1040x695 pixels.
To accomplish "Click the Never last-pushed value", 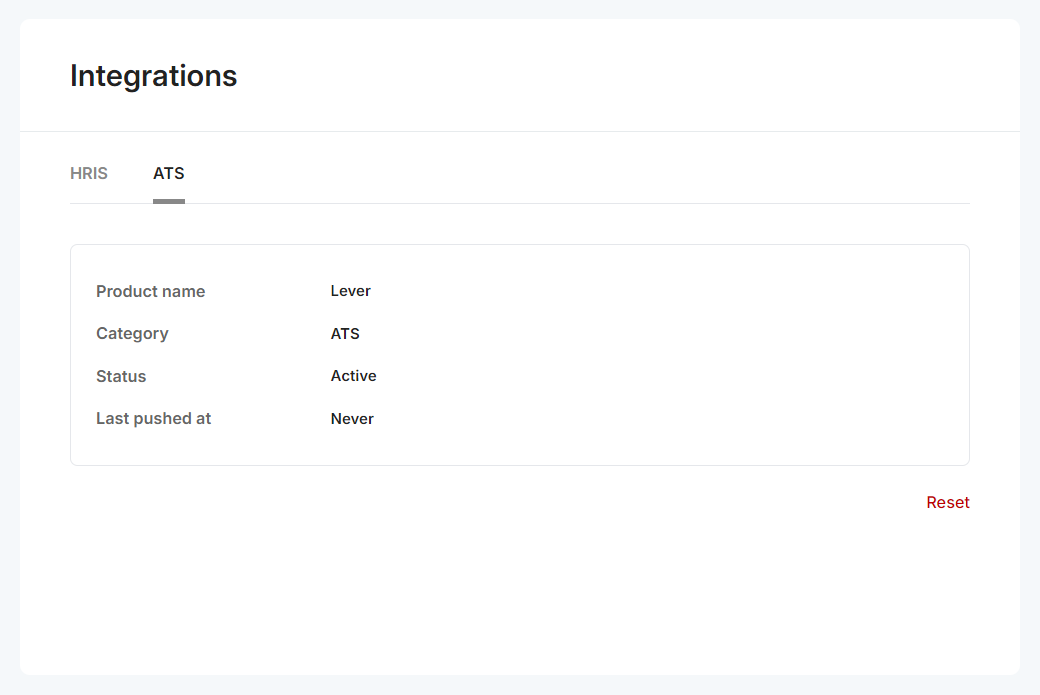I will coord(352,418).
